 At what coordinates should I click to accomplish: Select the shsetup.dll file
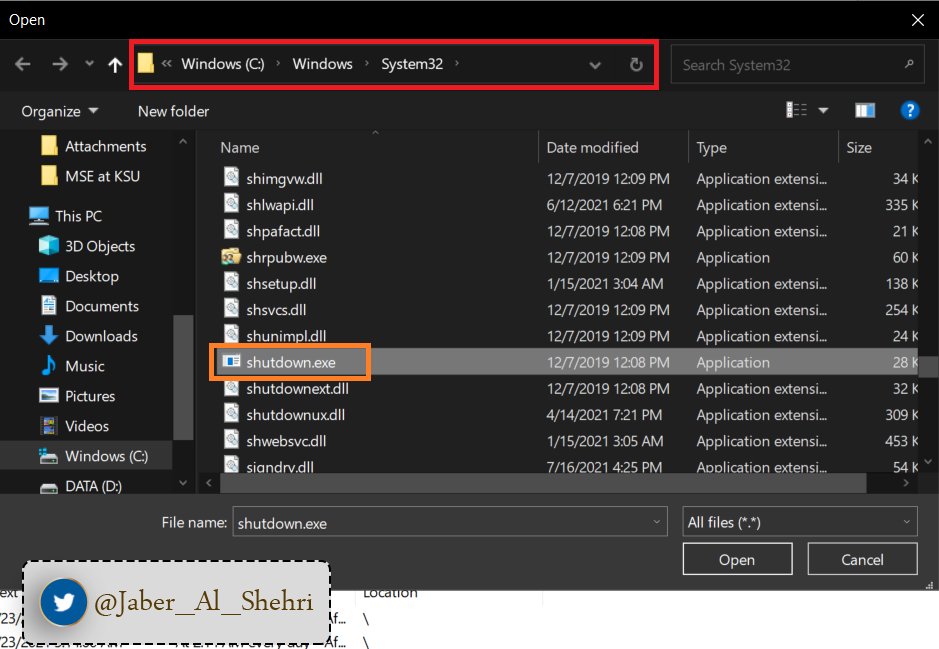tap(281, 284)
